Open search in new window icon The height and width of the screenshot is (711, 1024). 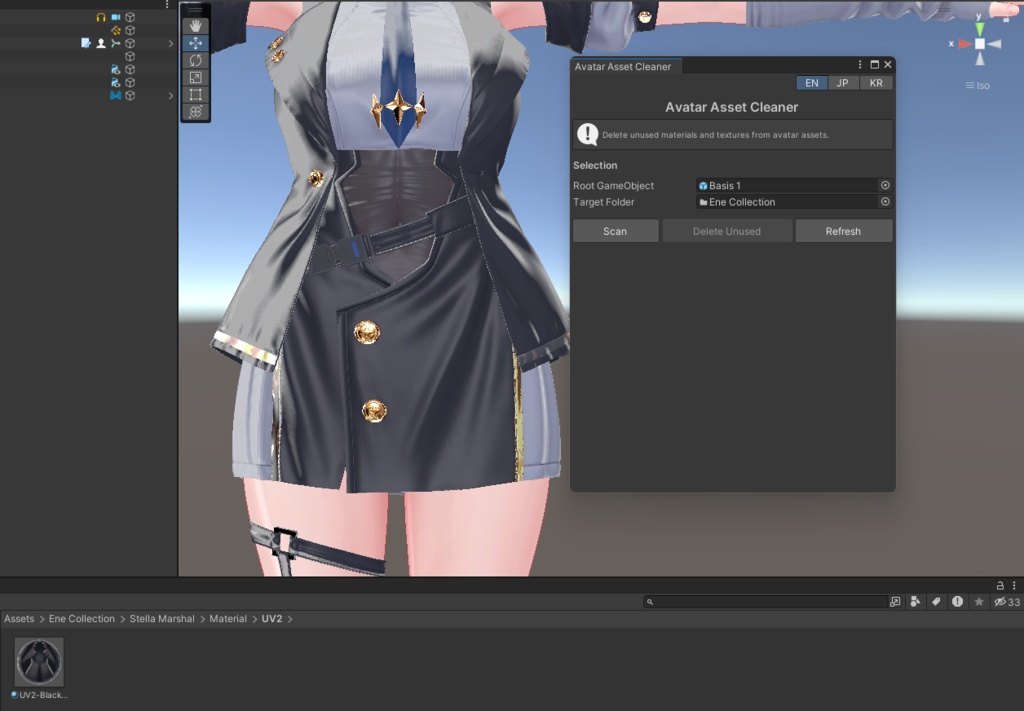tap(895, 601)
